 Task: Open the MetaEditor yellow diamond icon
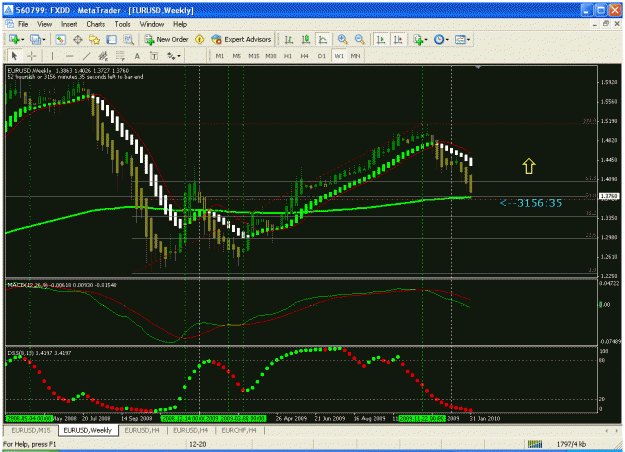click(x=200, y=39)
